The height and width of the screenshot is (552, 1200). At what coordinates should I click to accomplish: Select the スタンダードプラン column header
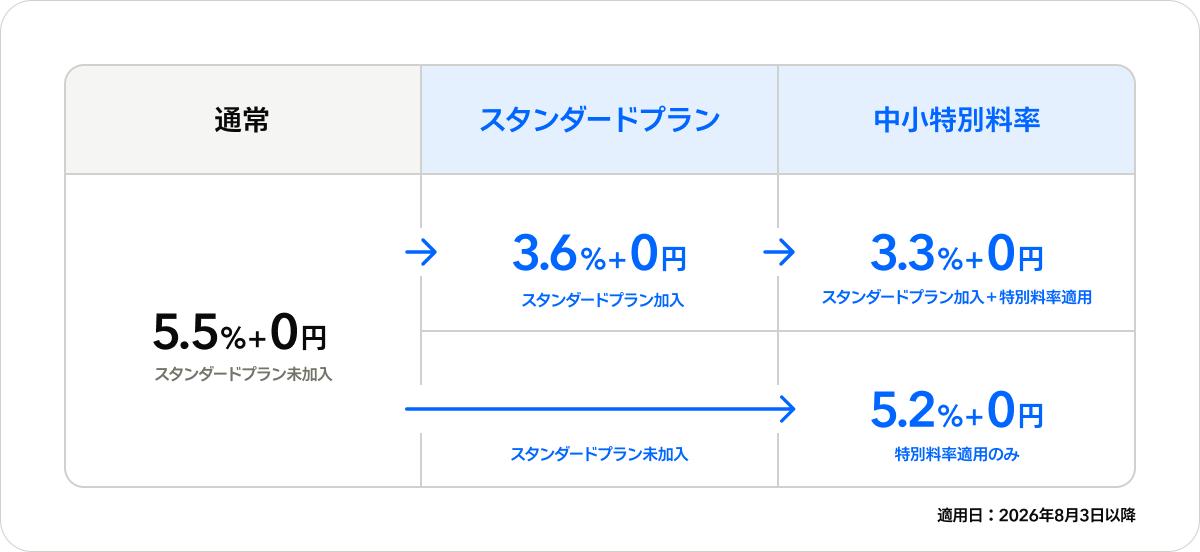(x=600, y=120)
